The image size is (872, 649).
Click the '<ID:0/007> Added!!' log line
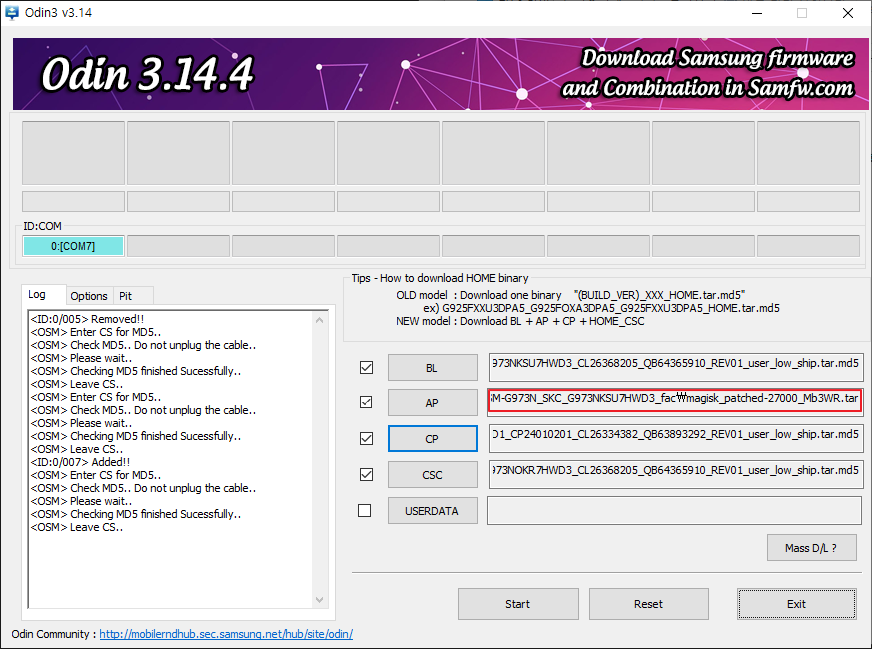(x=80, y=462)
